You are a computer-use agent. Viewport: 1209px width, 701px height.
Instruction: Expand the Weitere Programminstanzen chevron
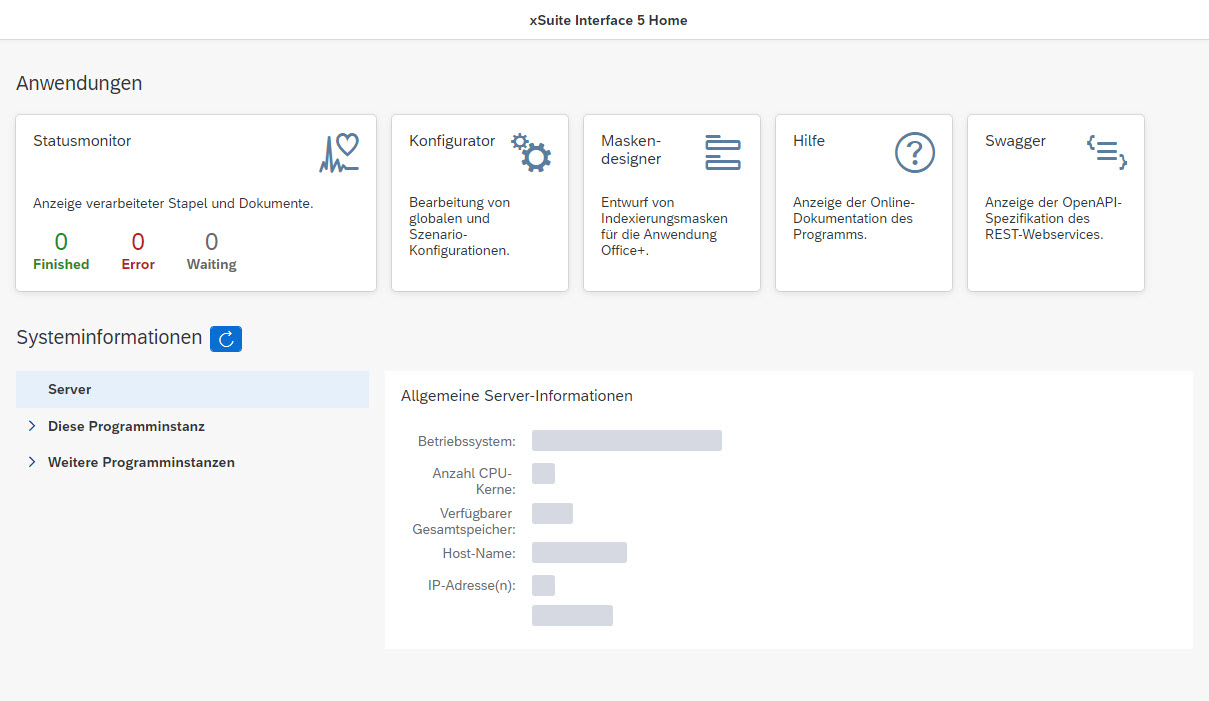point(33,462)
